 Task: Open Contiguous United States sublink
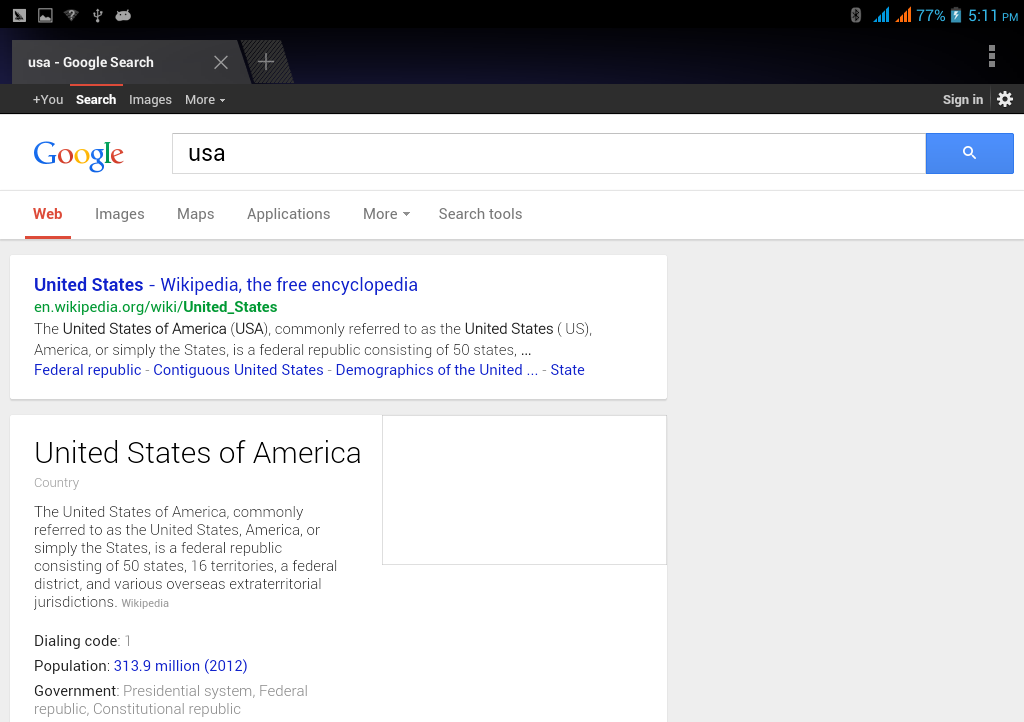point(238,370)
